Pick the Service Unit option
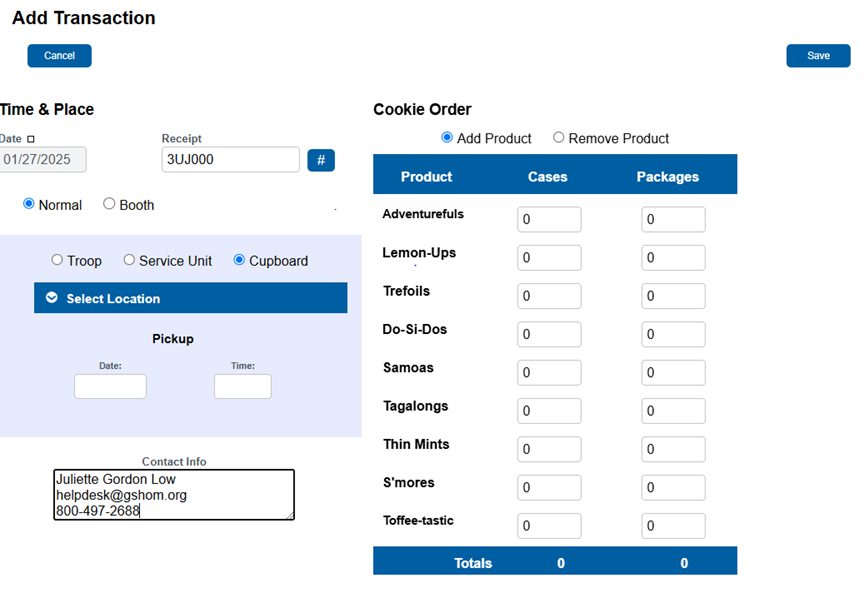Image resolution: width=864 pixels, height=593 pixels. coord(129,260)
